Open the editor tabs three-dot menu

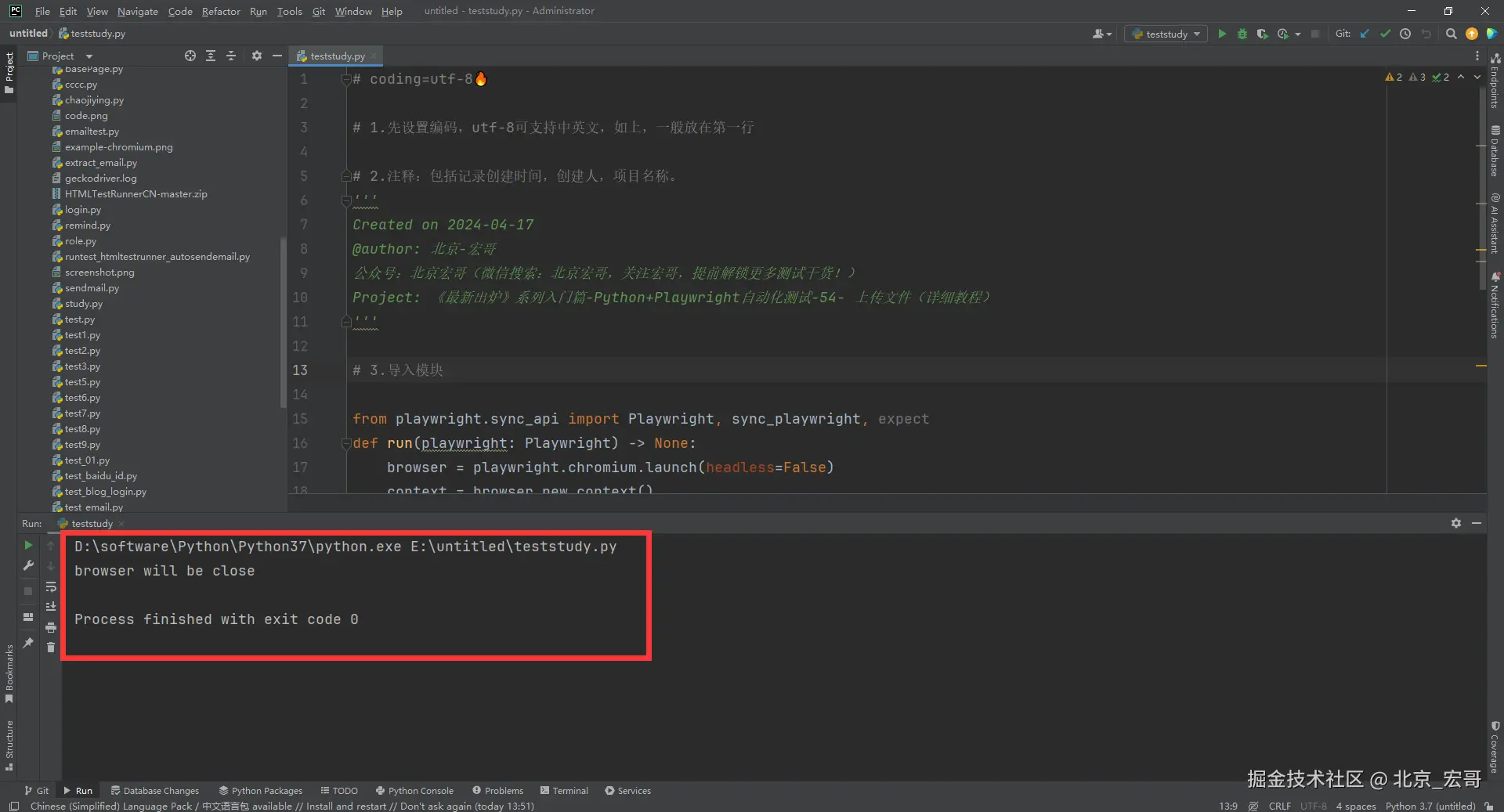tap(1477, 56)
